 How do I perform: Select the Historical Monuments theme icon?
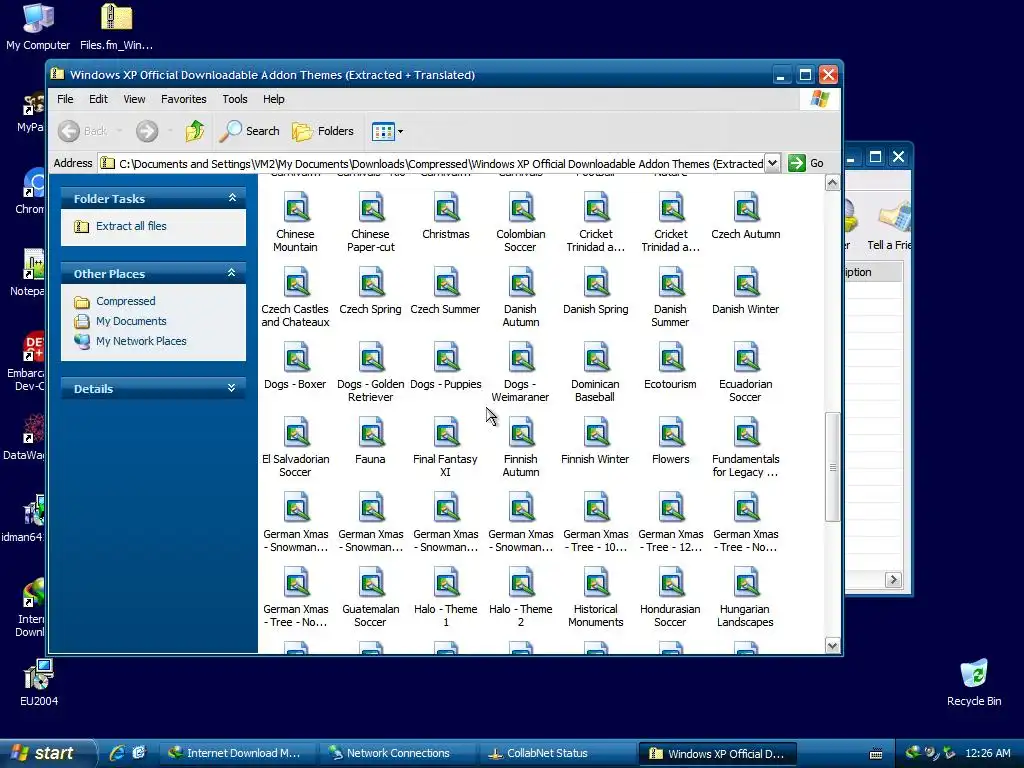coord(596,597)
